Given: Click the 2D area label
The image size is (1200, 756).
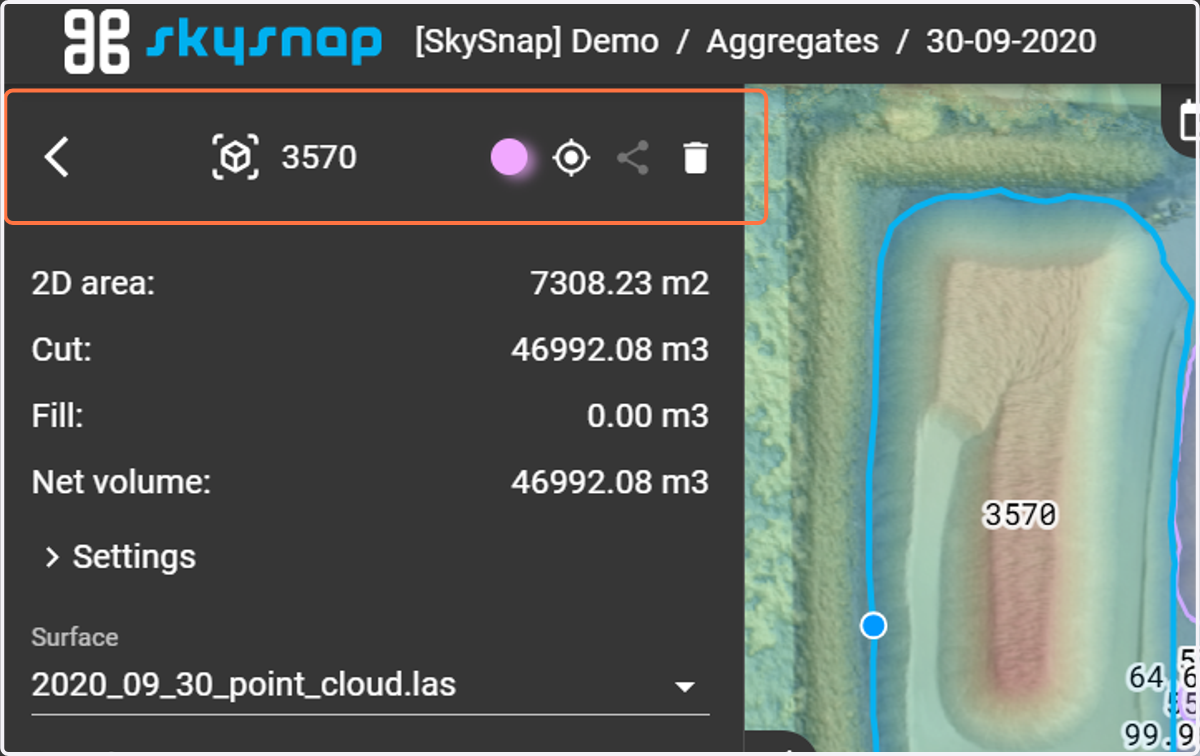Looking at the screenshot, I should pyautogui.click(x=94, y=284).
